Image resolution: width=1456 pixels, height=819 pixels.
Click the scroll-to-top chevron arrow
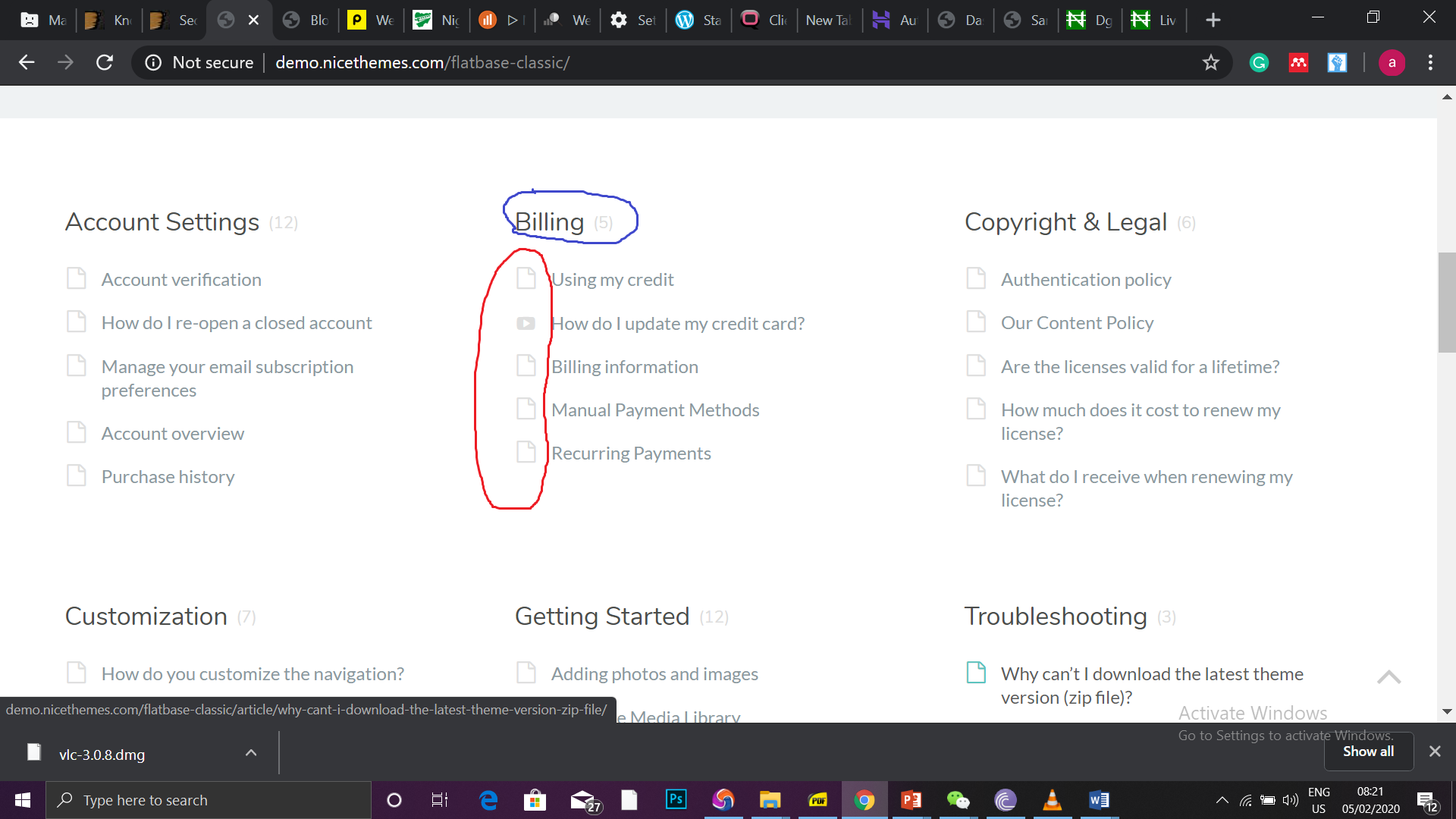(x=1389, y=677)
